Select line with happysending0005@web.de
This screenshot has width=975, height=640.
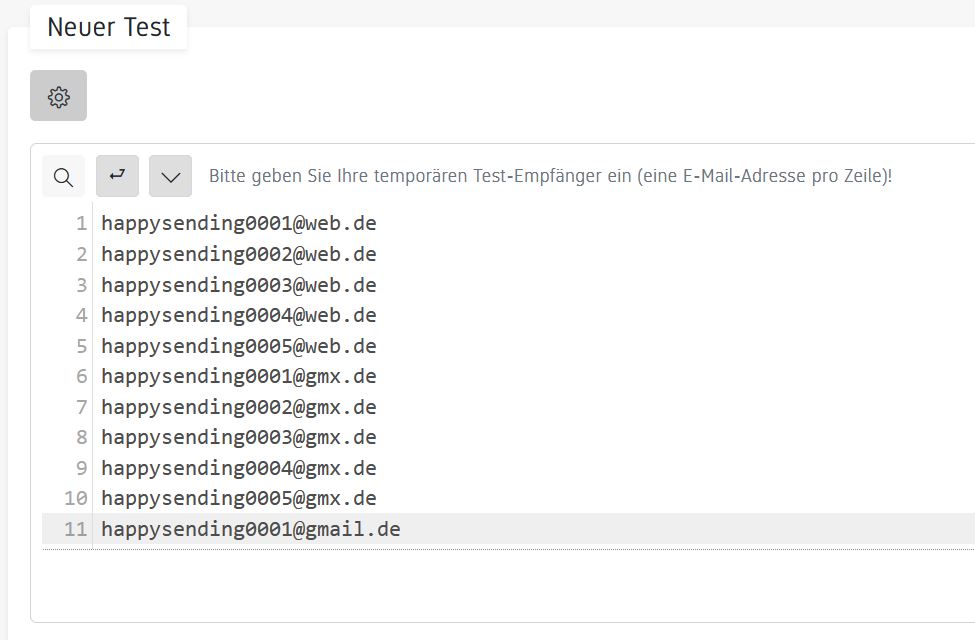point(239,346)
